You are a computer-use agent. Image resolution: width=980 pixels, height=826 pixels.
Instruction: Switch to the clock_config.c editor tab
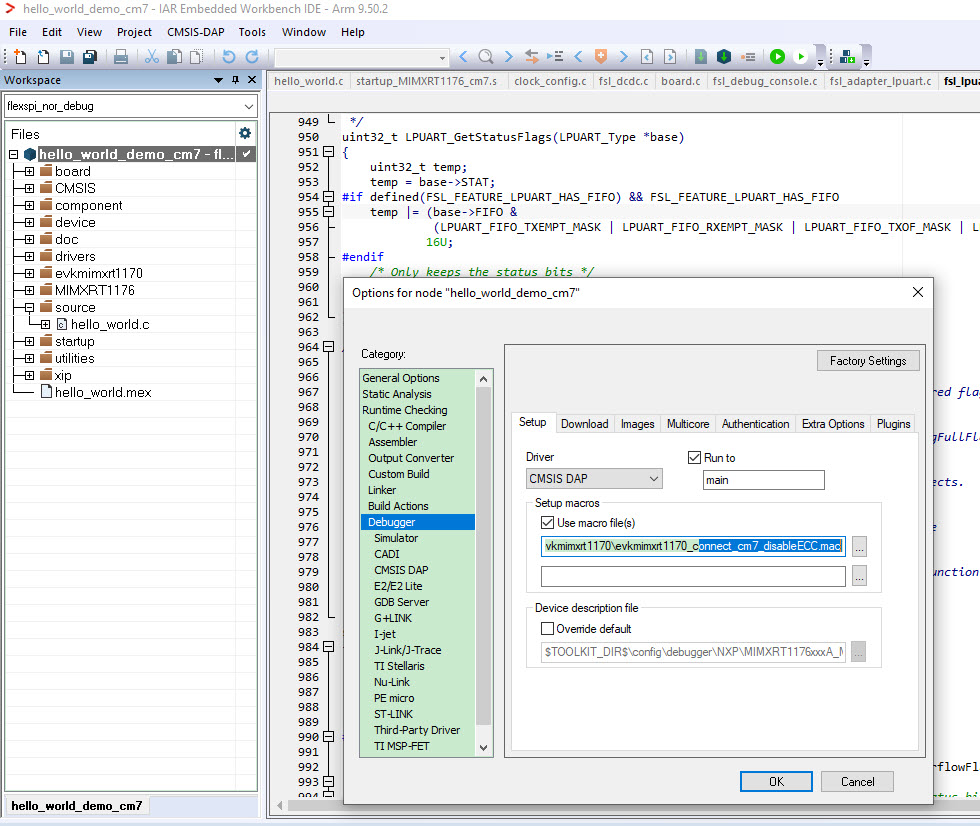click(550, 81)
